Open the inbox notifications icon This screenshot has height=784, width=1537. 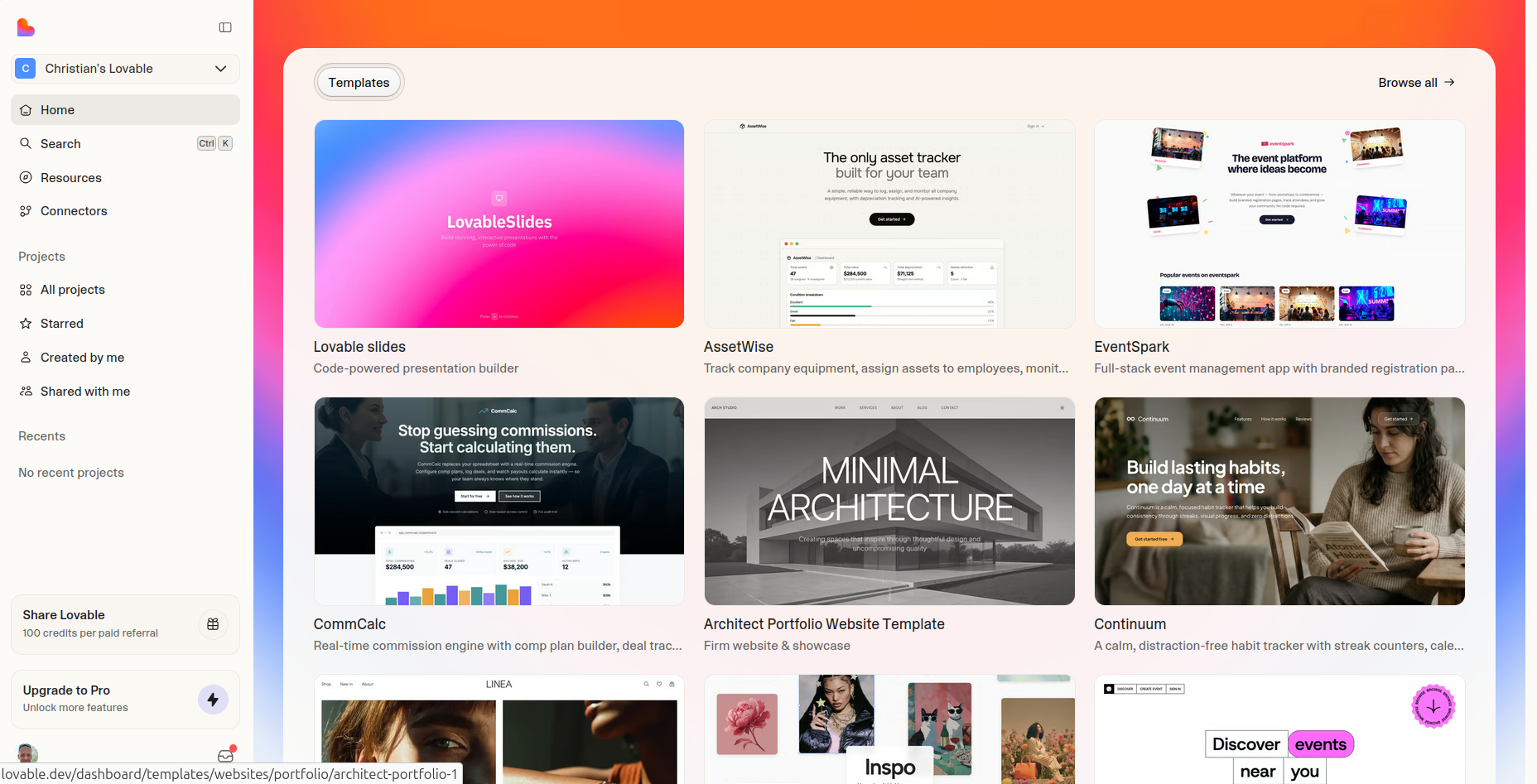click(x=225, y=755)
